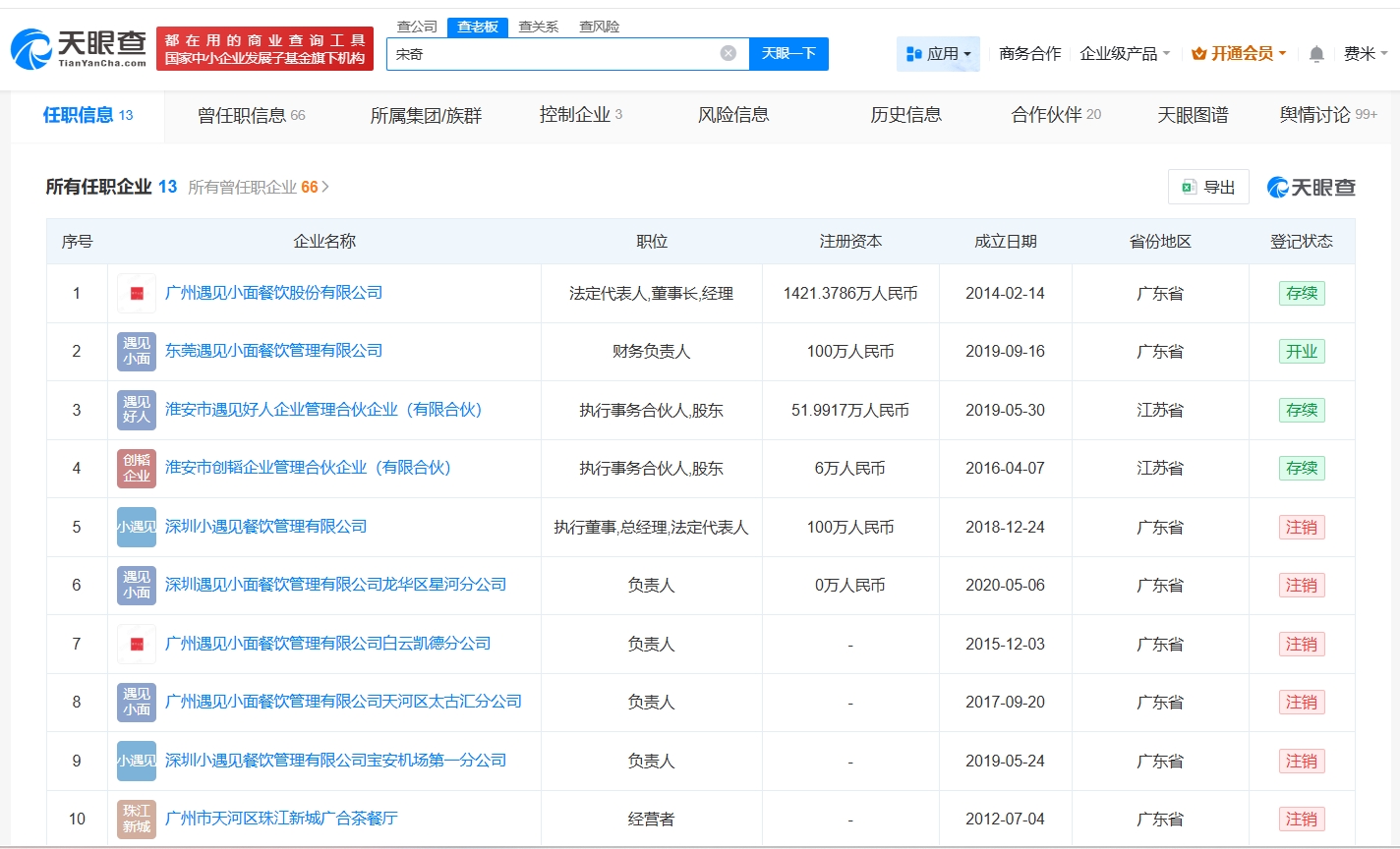
Task: Select the 任职信息 tab
Action: (x=87, y=115)
